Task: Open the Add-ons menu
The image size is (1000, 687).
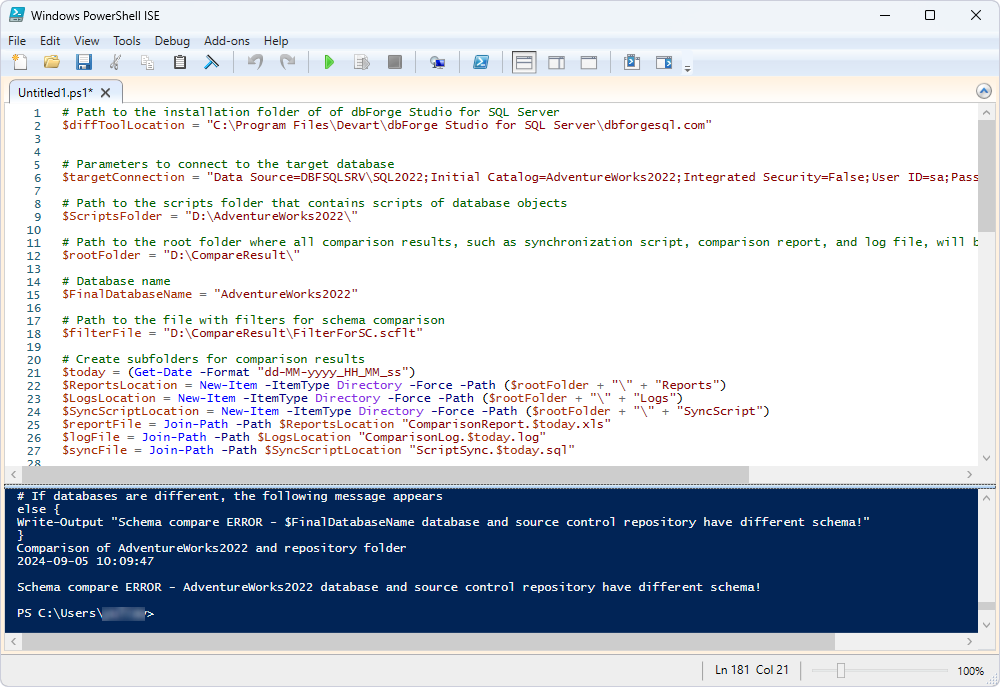Action: tap(227, 41)
